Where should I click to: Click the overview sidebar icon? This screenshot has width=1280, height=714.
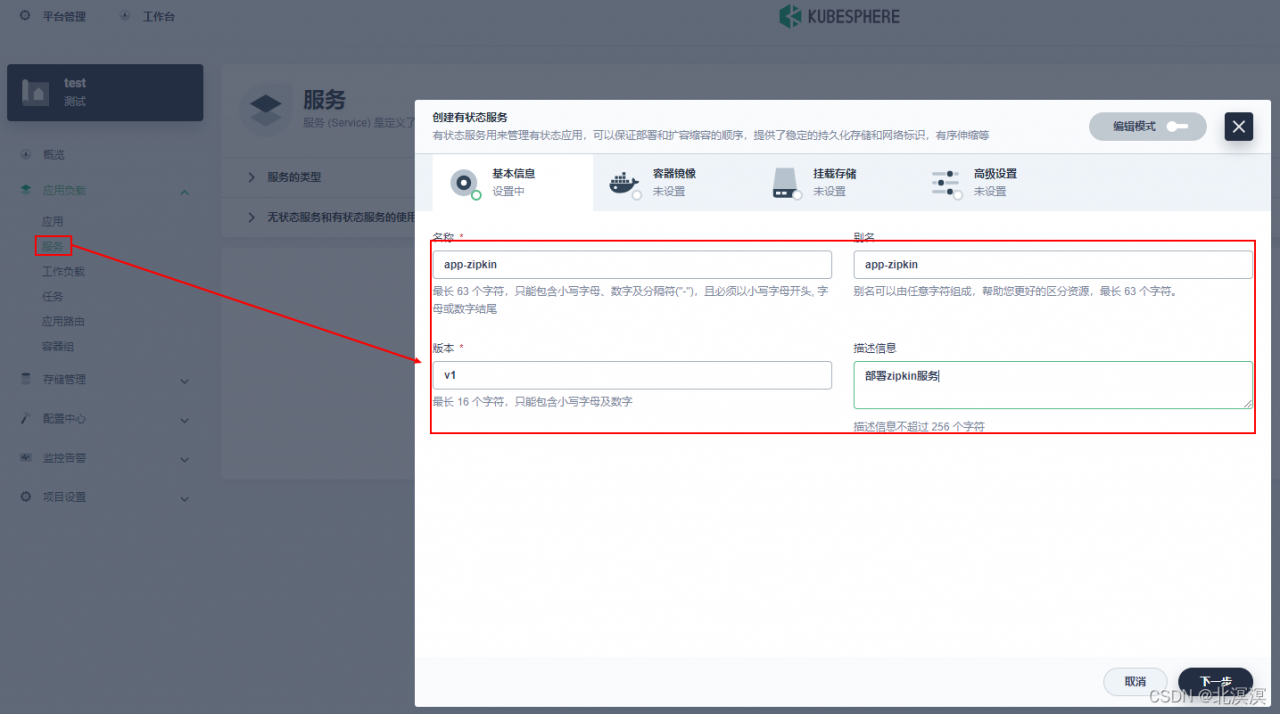tap(26, 155)
